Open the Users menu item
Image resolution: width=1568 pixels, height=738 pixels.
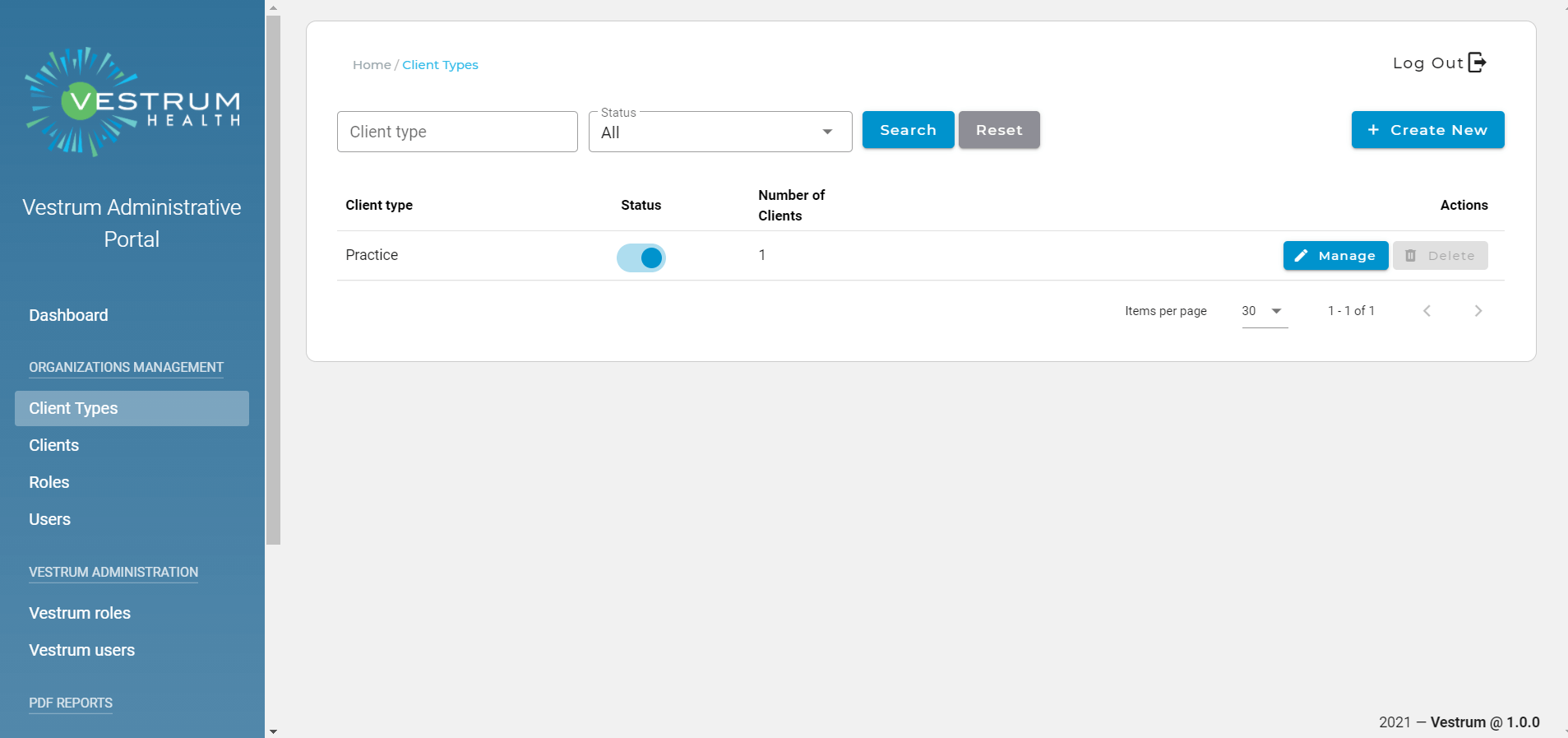point(50,519)
